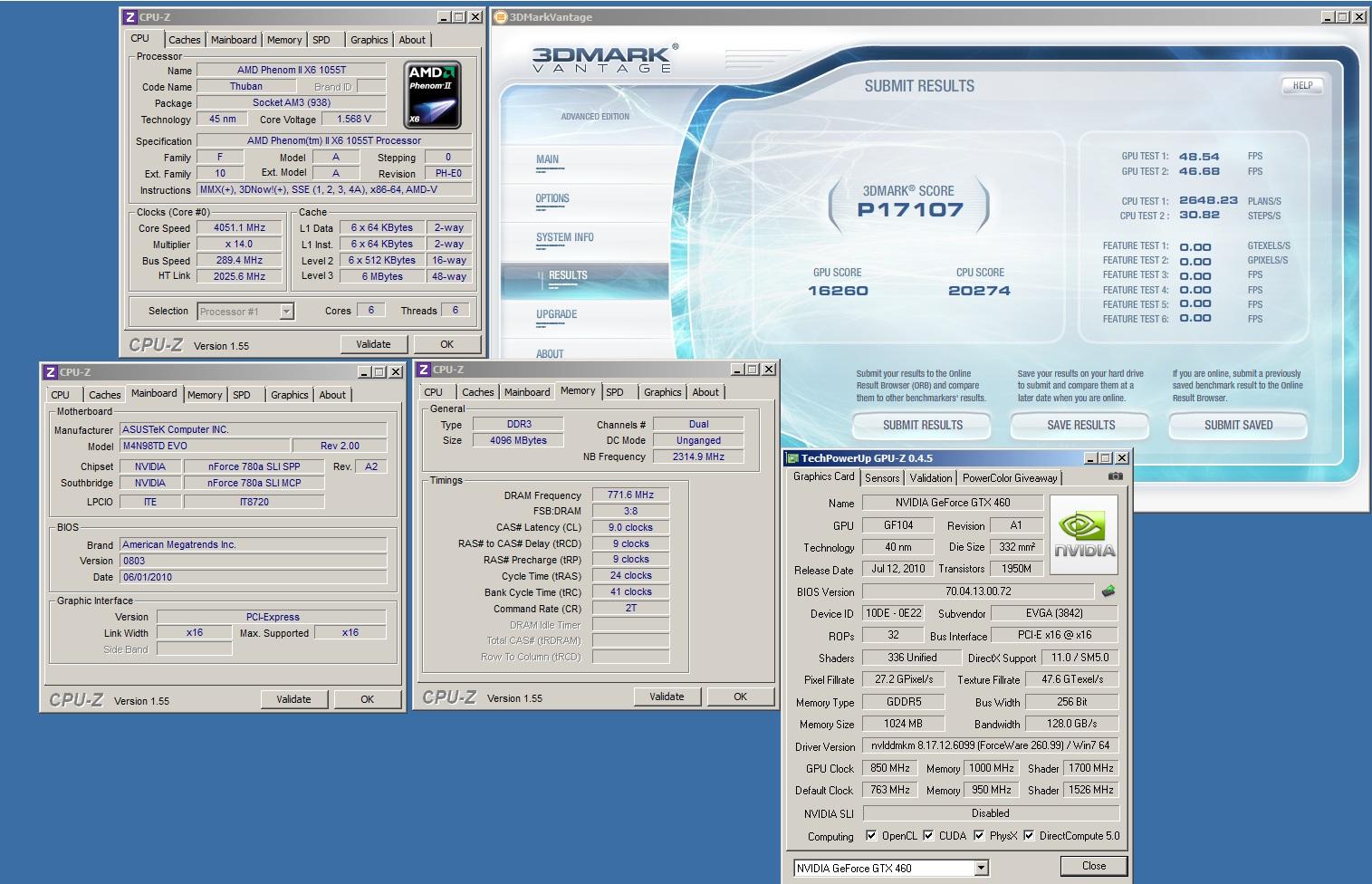Open the Graphics tab in Mainboard window
Screen dimensions: 1372x884
[x=290, y=395]
